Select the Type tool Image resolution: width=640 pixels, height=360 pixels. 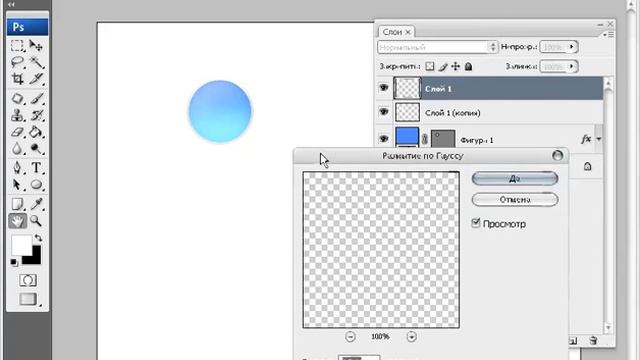36,167
